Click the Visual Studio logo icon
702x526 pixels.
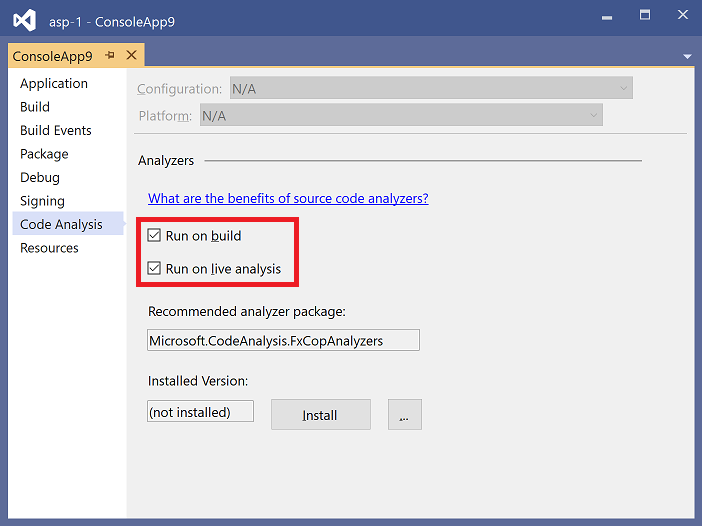tap(24, 21)
